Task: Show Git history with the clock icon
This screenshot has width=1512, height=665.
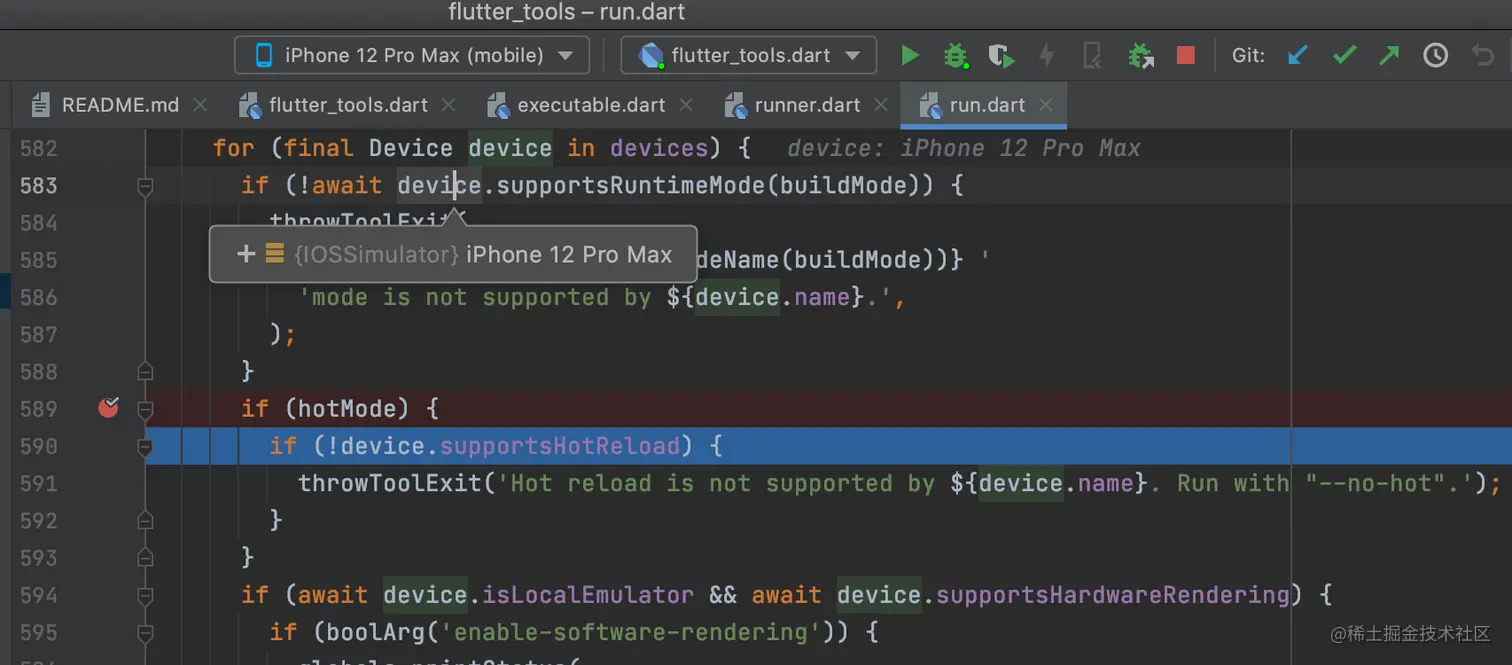Action: coord(1436,55)
